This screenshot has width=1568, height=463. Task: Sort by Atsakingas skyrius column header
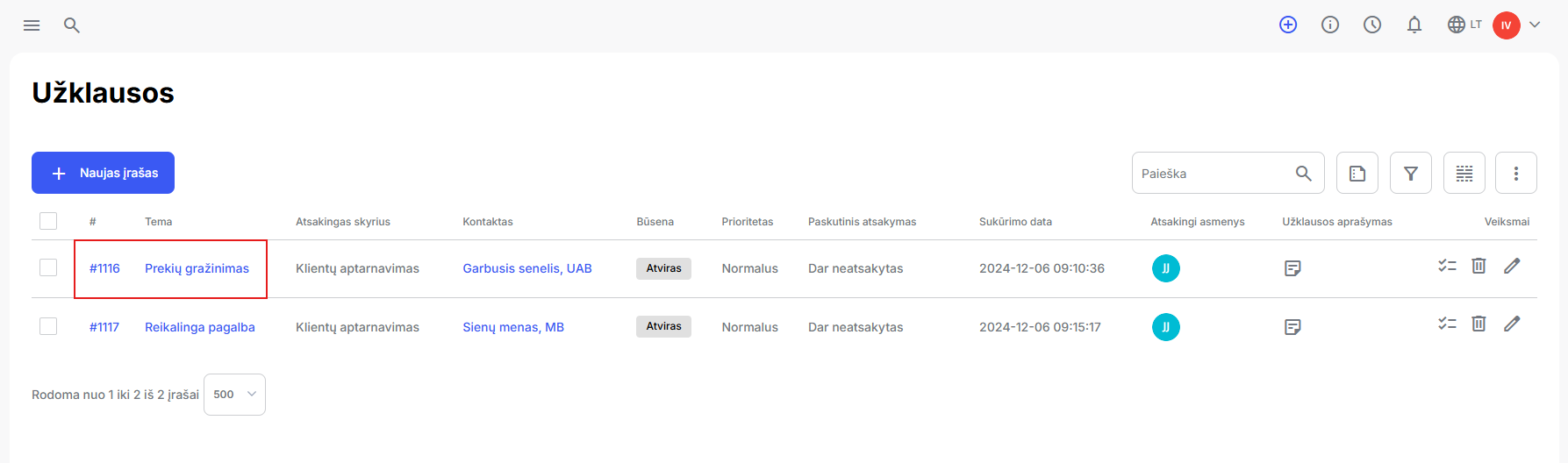click(343, 222)
